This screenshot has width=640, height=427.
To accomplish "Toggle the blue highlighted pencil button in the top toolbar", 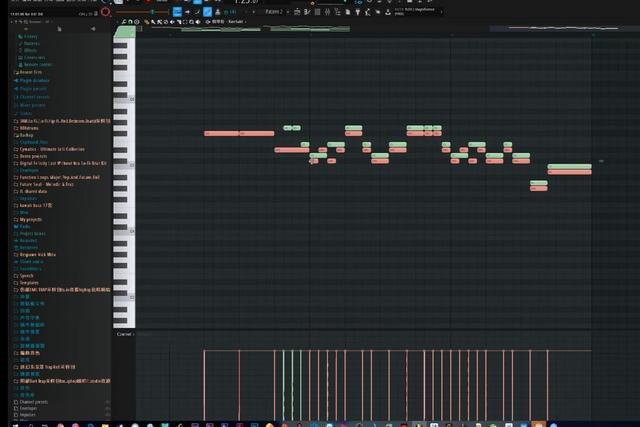I will [208, 12].
